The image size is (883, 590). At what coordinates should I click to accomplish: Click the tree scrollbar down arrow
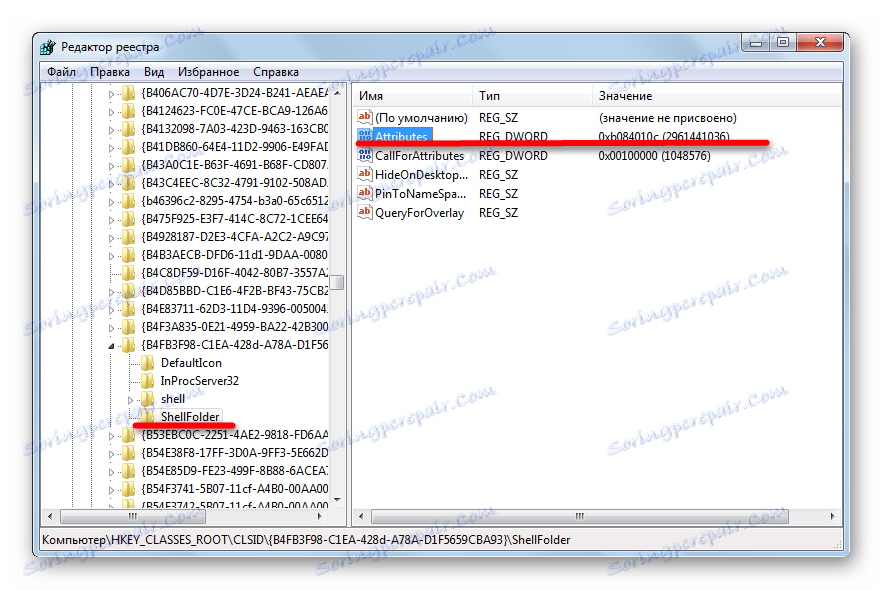point(337,499)
